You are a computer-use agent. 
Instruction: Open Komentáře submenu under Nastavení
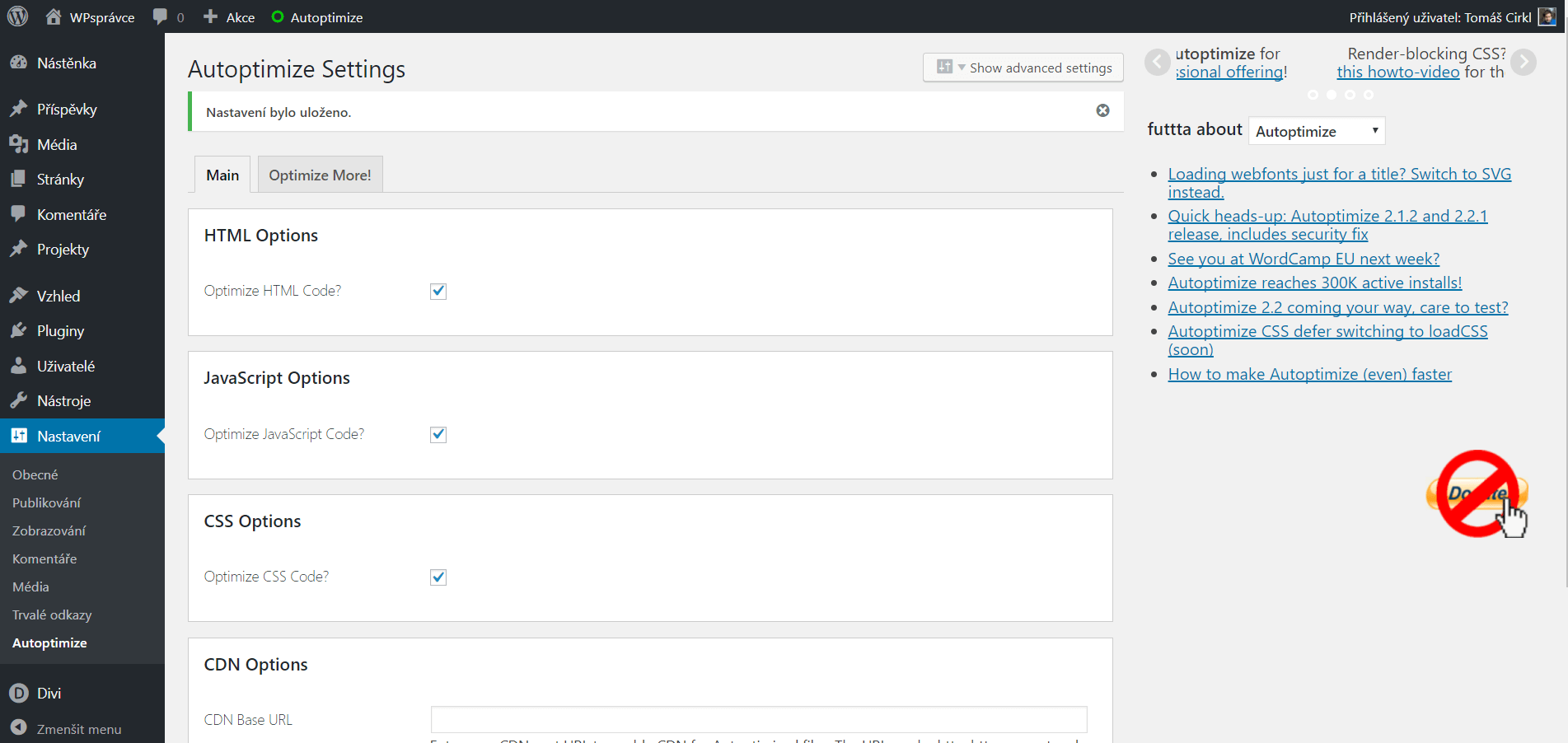pos(44,558)
